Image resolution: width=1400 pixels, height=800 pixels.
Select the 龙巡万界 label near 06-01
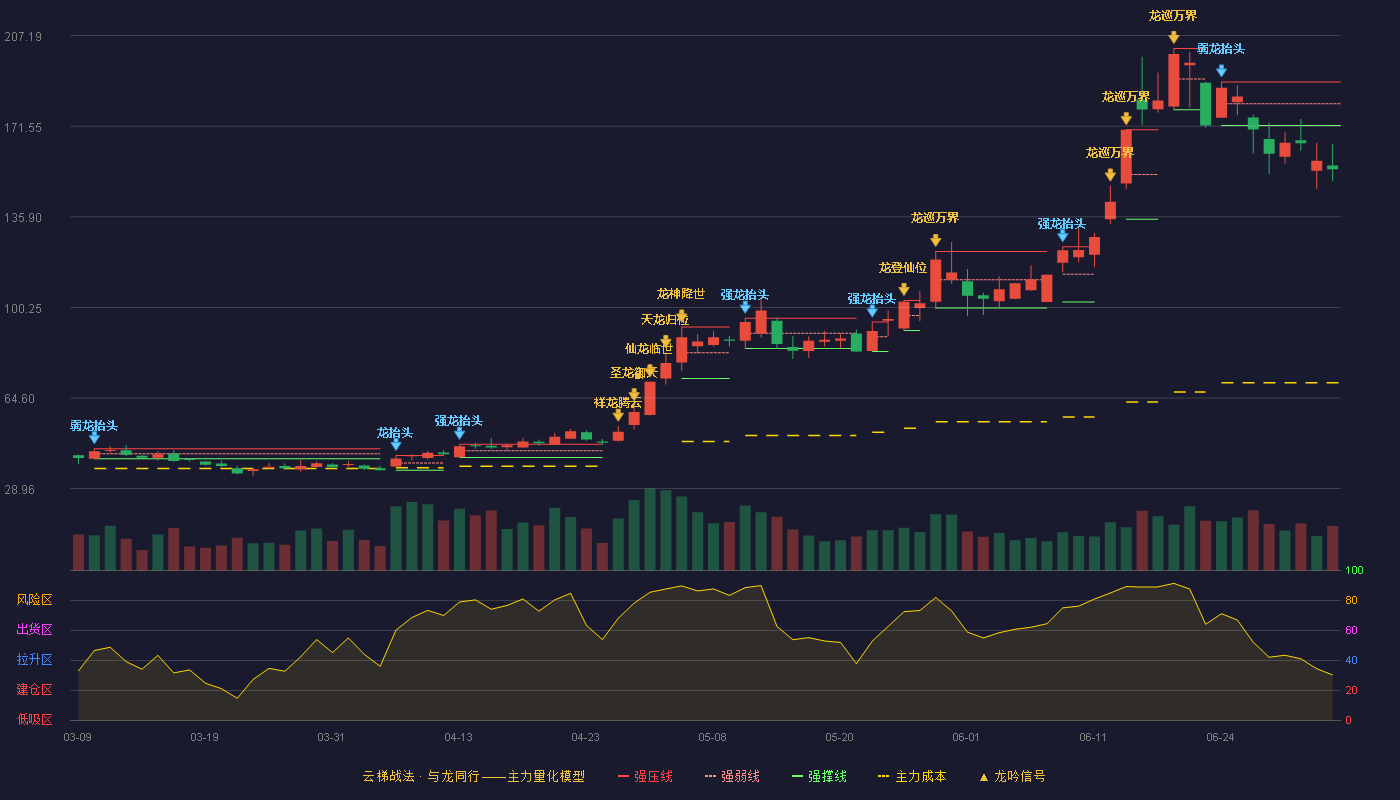pos(935,218)
